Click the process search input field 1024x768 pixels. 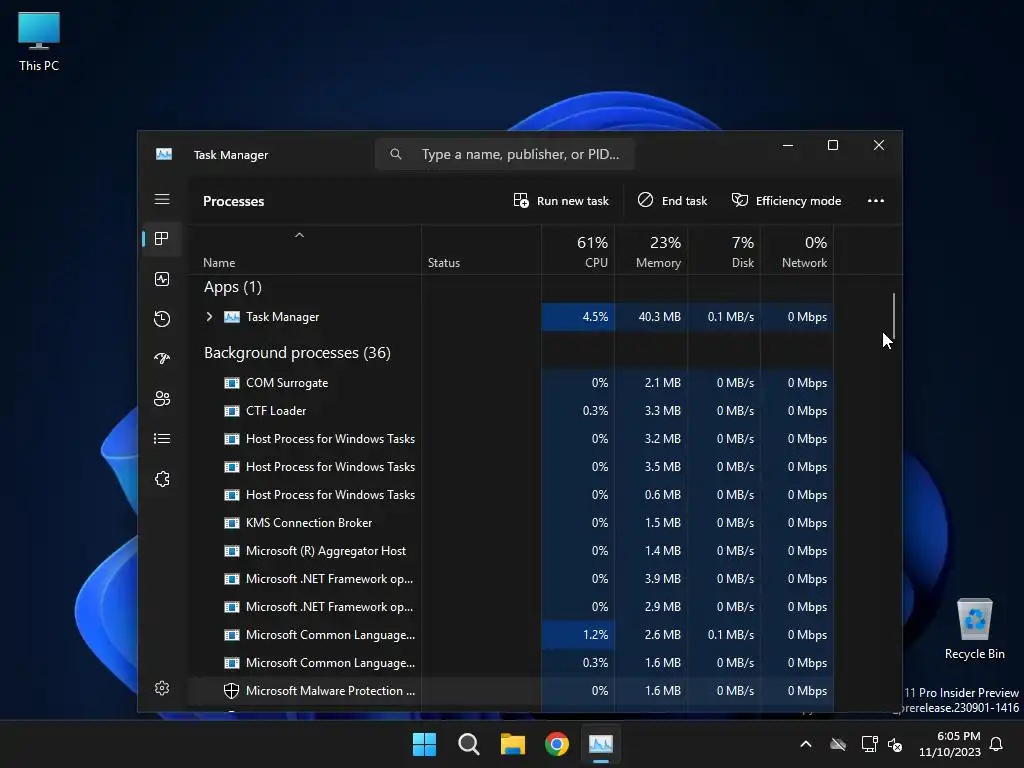tap(505, 155)
